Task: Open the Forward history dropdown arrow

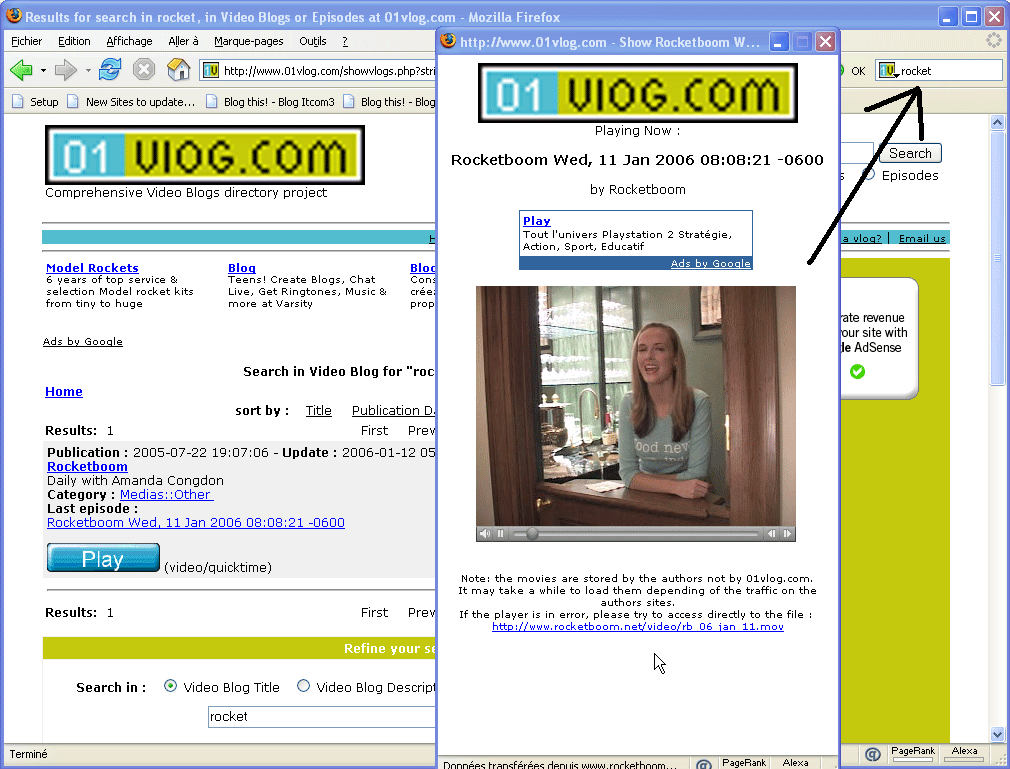Action: click(x=88, y=70)
